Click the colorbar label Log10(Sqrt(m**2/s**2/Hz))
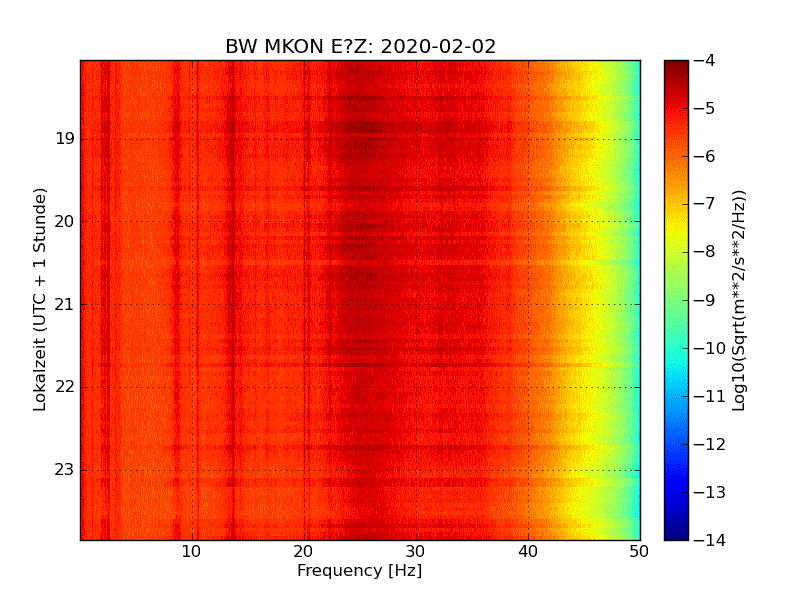The width and height of the screenshot is (800, 600). (x=739, y=300)
